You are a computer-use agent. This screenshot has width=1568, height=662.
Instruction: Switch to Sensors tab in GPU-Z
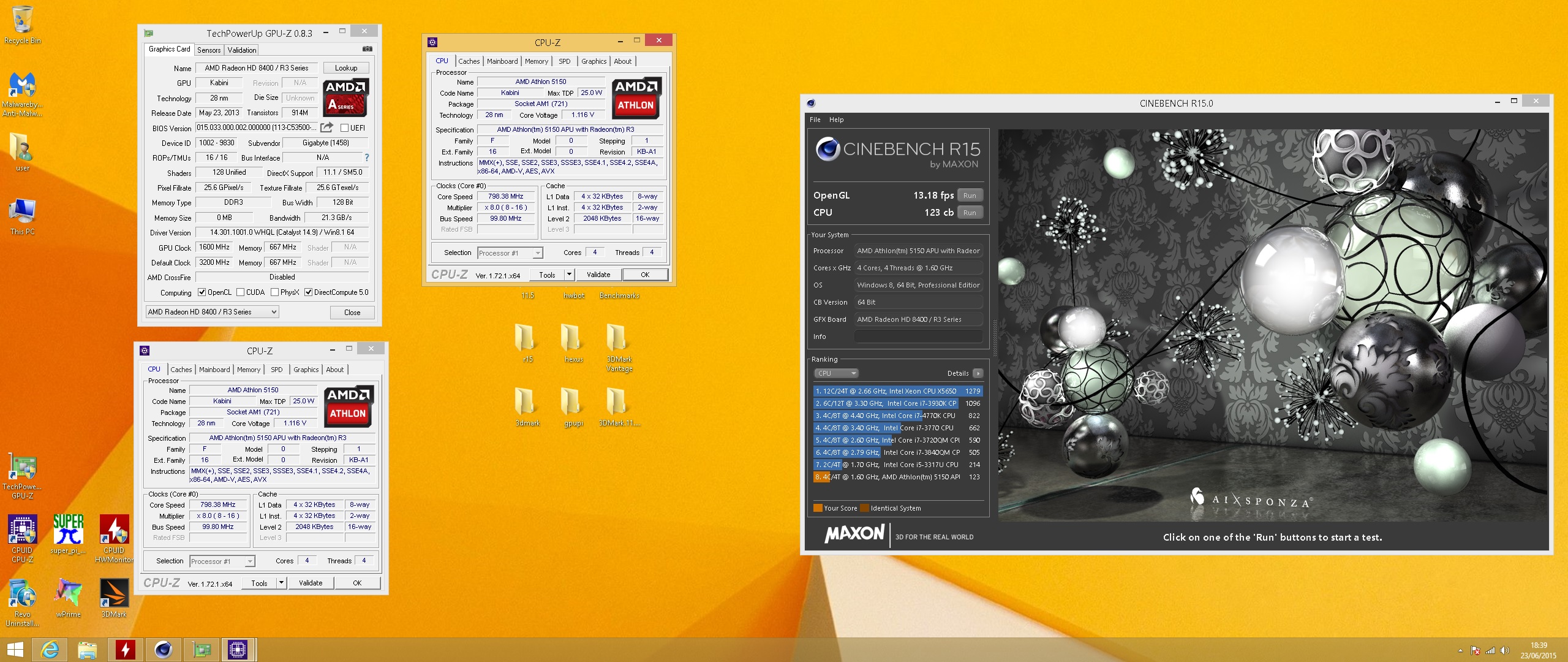click(209, 50)
